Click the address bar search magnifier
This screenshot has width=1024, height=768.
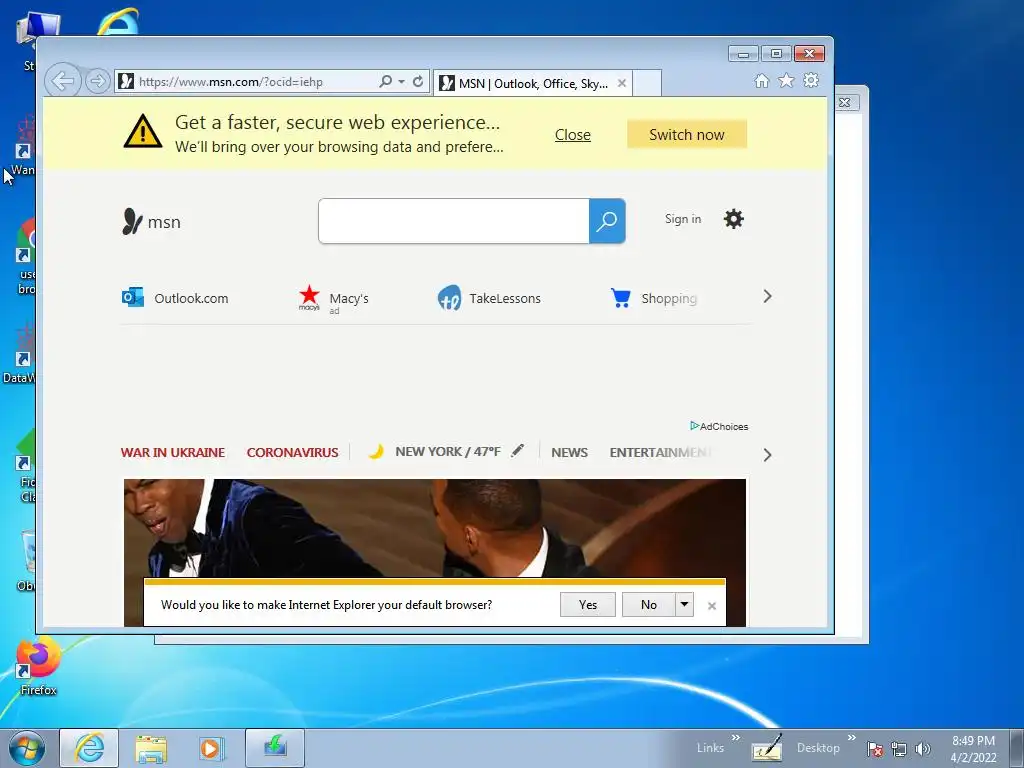[385, 82]
